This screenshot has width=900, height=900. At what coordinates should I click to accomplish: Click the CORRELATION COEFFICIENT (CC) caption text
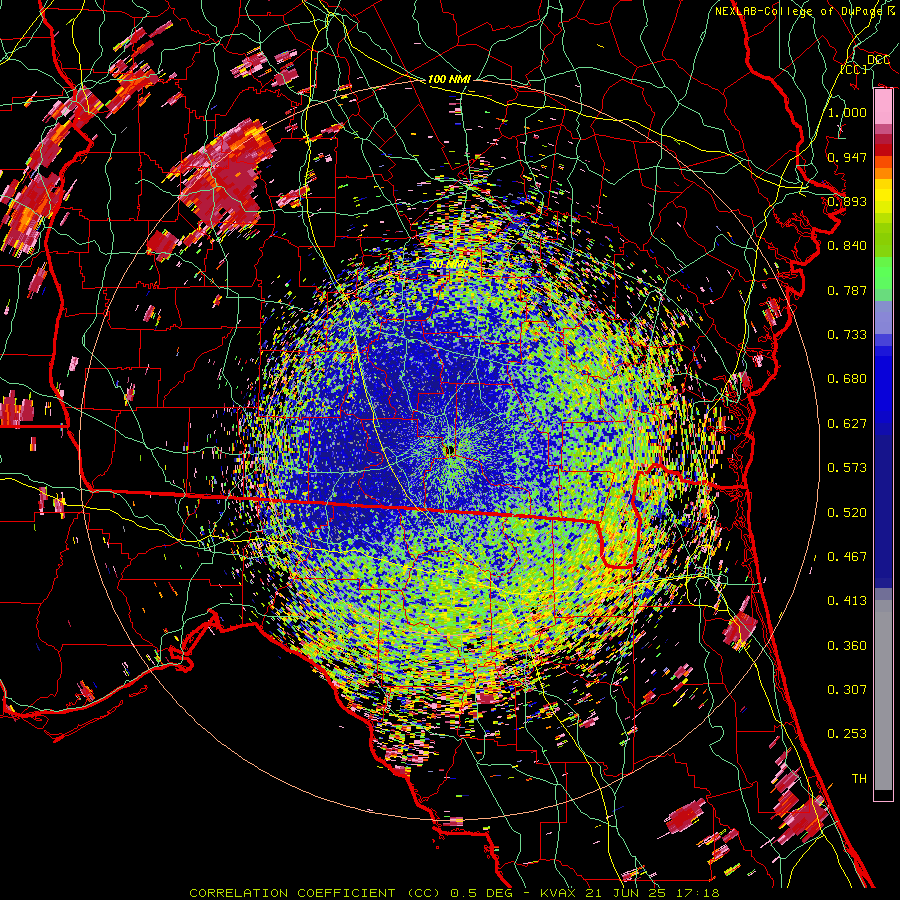(x=315, y=893)
